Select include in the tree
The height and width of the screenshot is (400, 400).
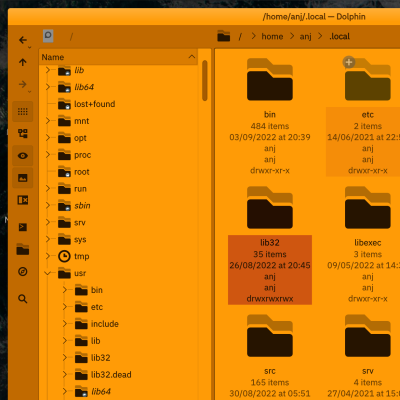pos(105,324)
